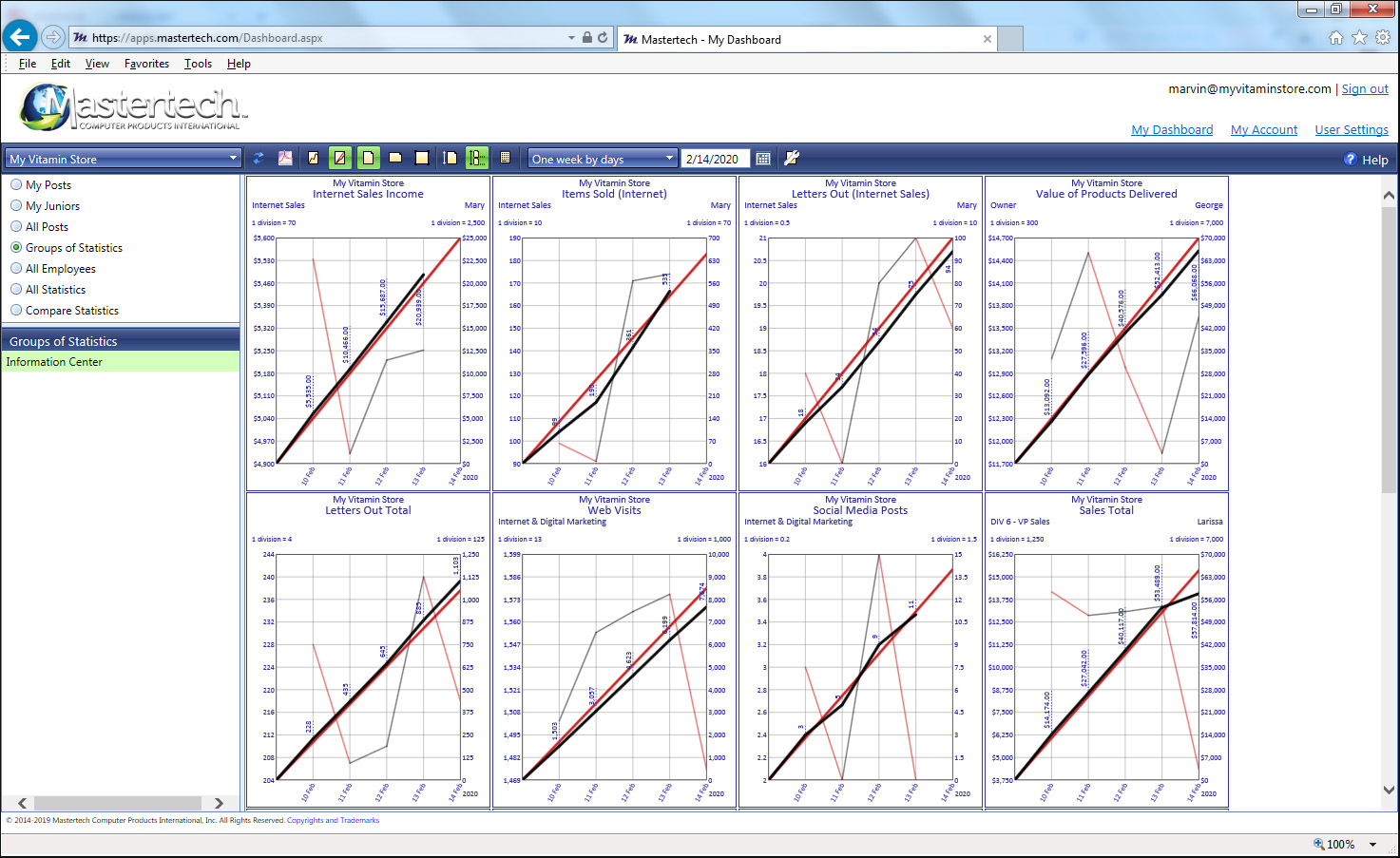Click the dashboard vertical scrollbar up arrow
The image size is (1400, 858).
click(1389, 195)
